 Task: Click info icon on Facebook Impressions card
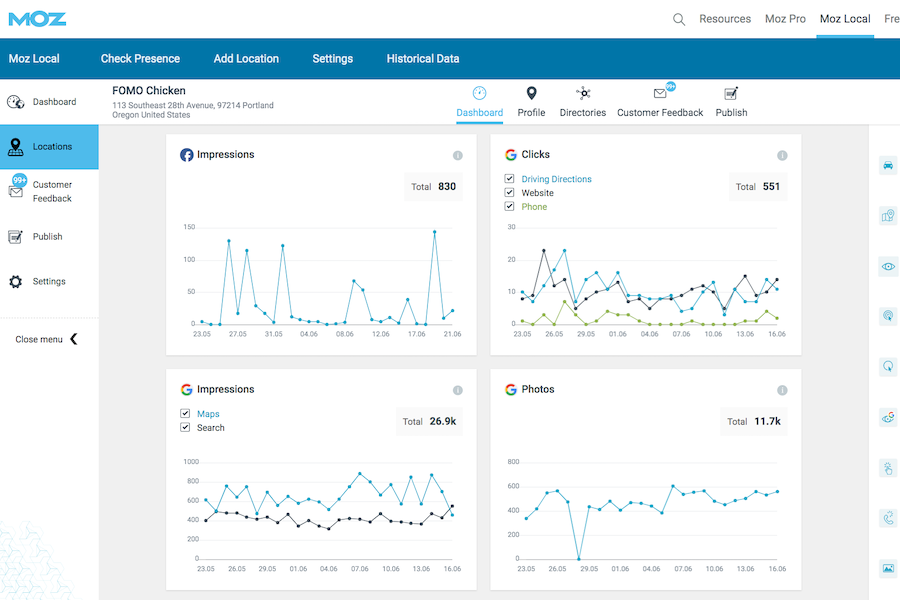(458, 156)
